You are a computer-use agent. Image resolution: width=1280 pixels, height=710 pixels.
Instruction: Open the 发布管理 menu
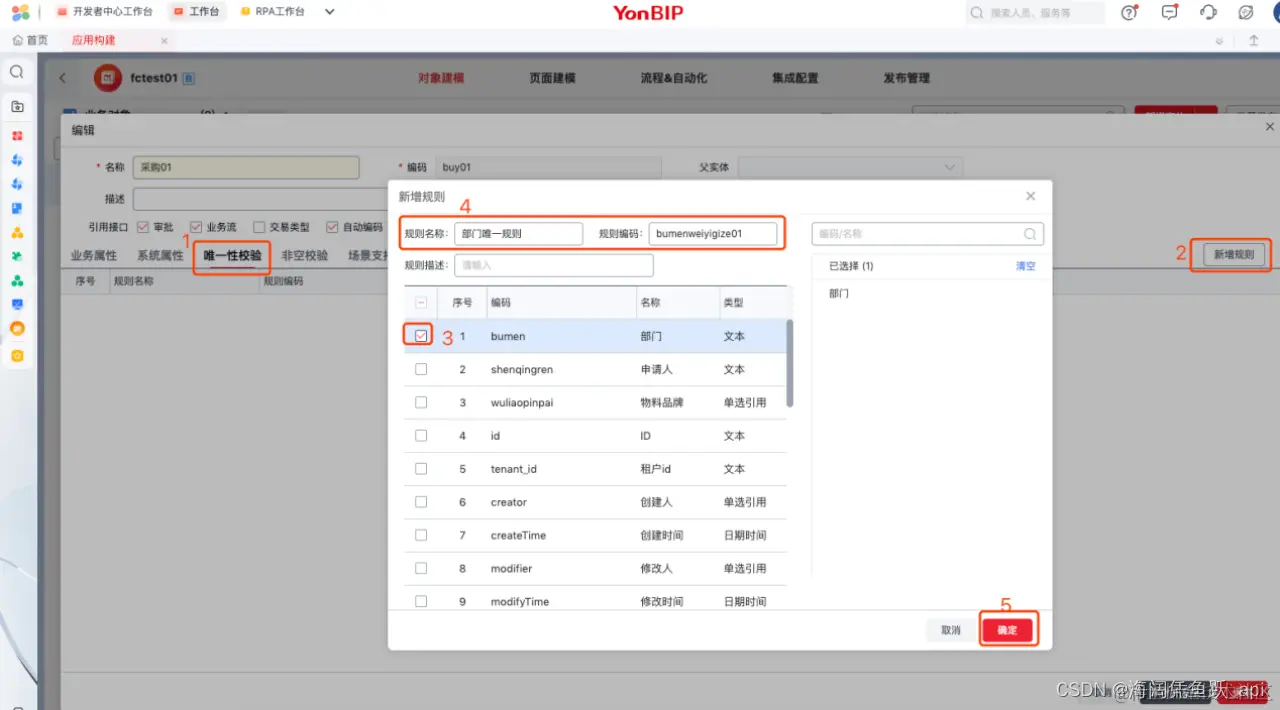click(x=906, y=78)
